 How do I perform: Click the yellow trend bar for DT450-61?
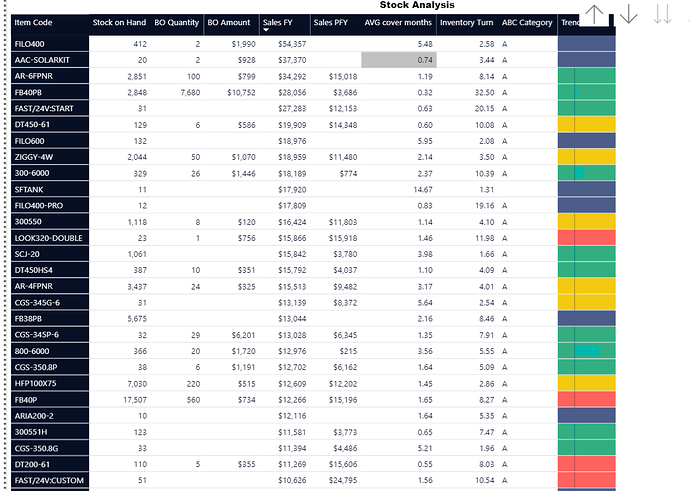(x=587, y=125)
